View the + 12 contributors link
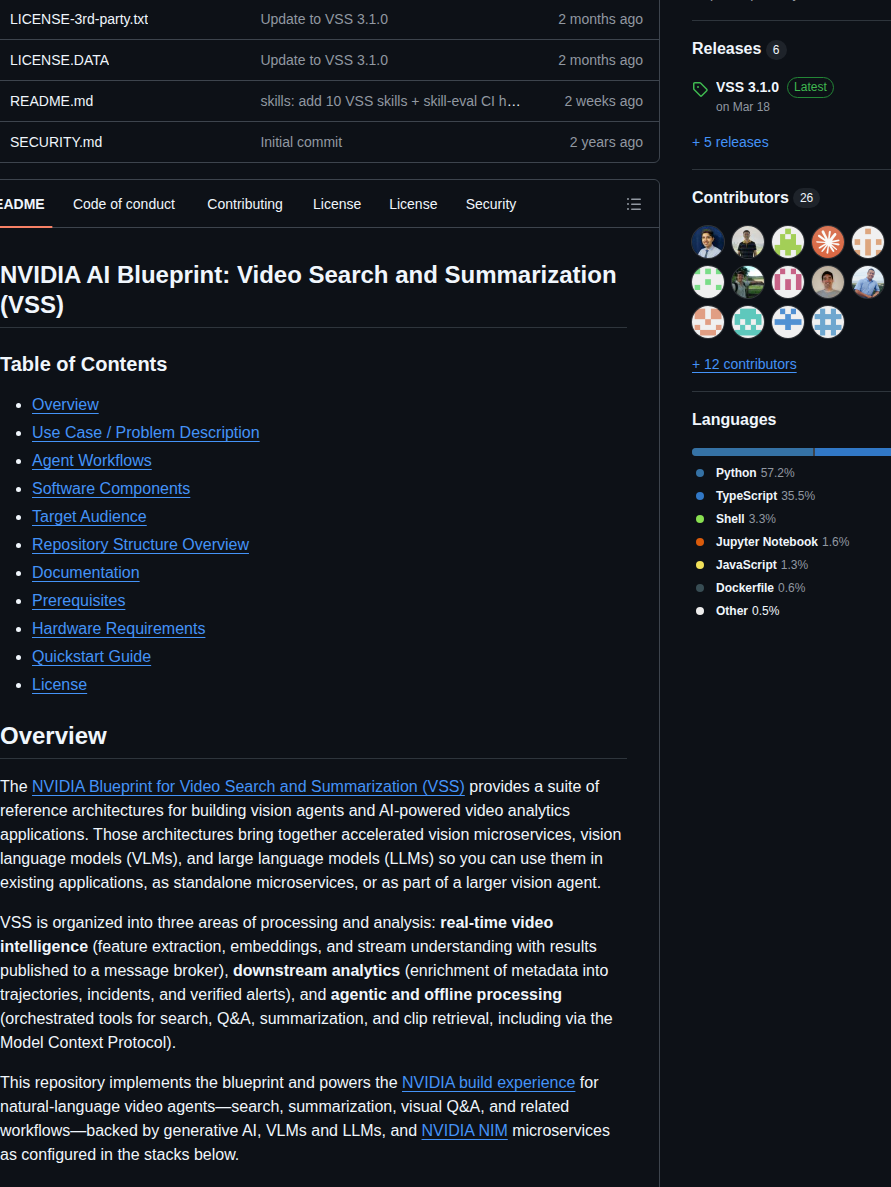The height and width of the screenshot is (1187, 891). (x=744, y=364)
